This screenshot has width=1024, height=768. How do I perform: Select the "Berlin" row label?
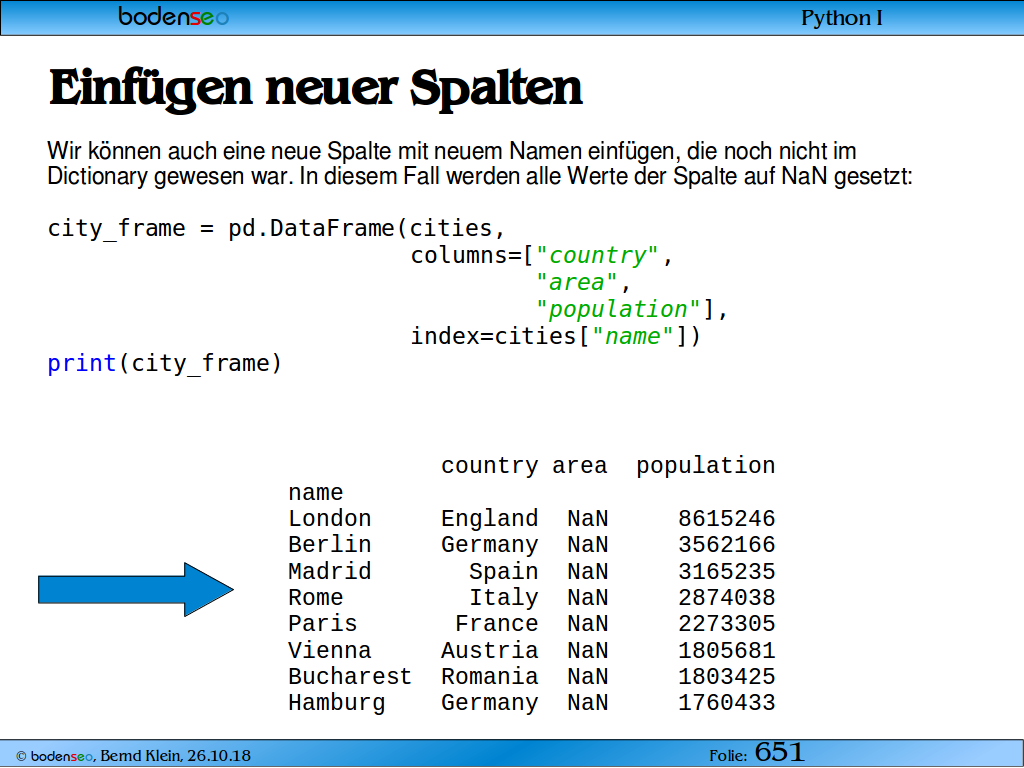click(x=330, y=545)
